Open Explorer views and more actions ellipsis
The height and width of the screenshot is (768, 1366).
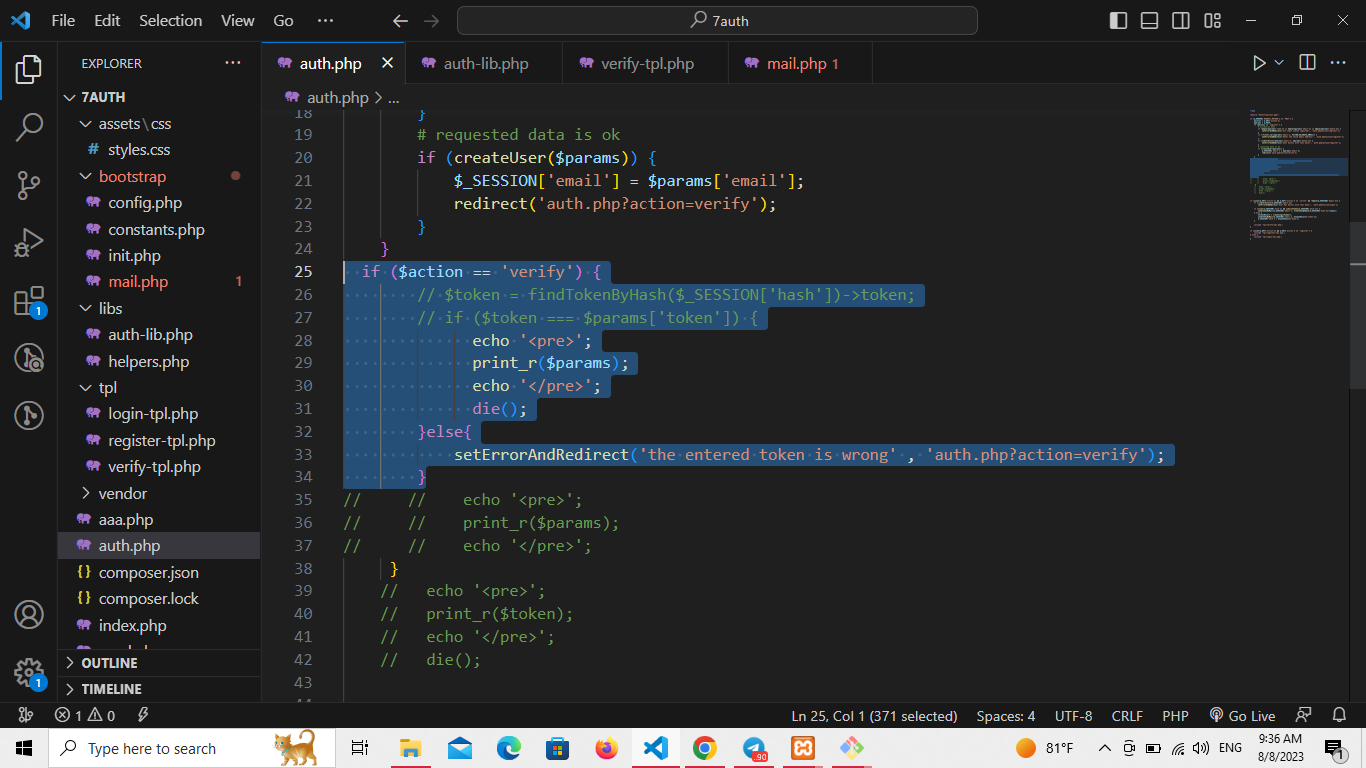233,63
